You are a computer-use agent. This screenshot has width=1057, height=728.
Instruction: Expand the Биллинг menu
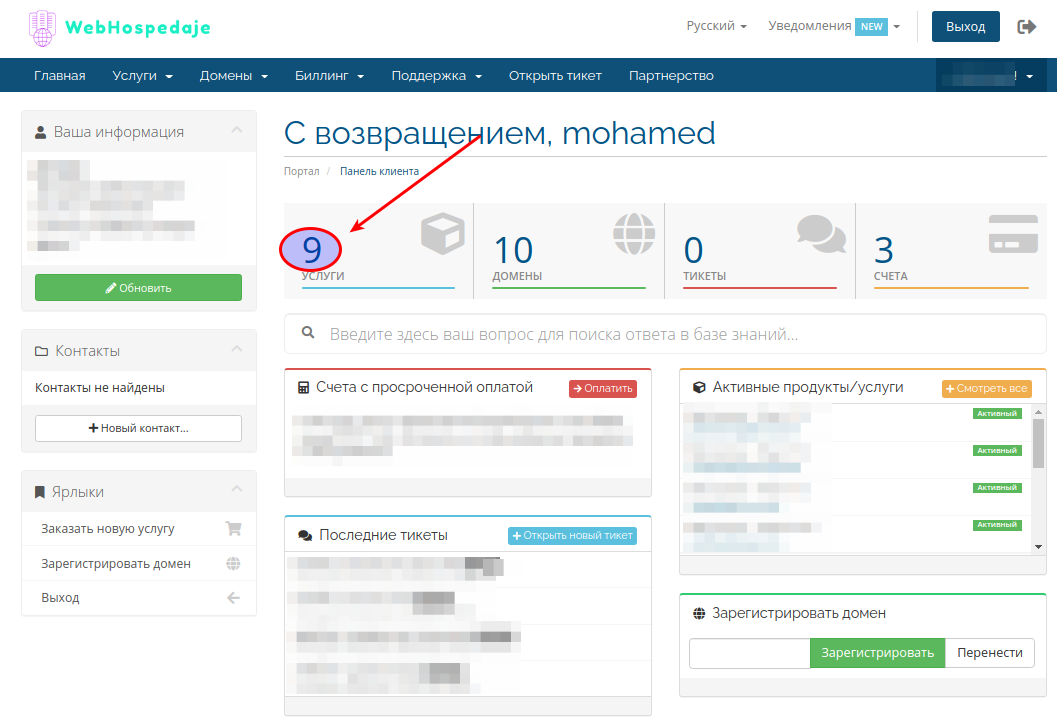pyautogui.click(x=329, y=75)
